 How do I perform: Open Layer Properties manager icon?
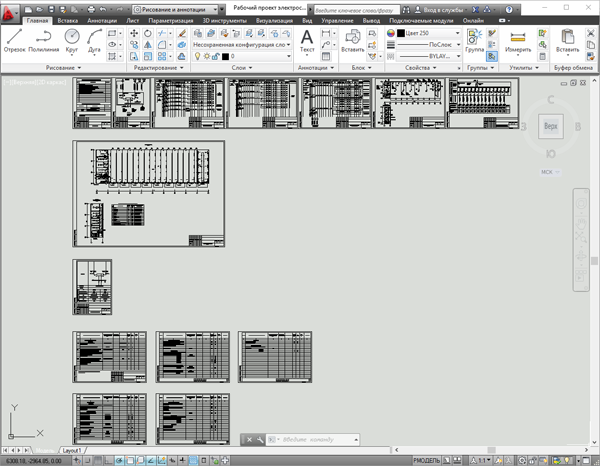(x=198, y=33)
